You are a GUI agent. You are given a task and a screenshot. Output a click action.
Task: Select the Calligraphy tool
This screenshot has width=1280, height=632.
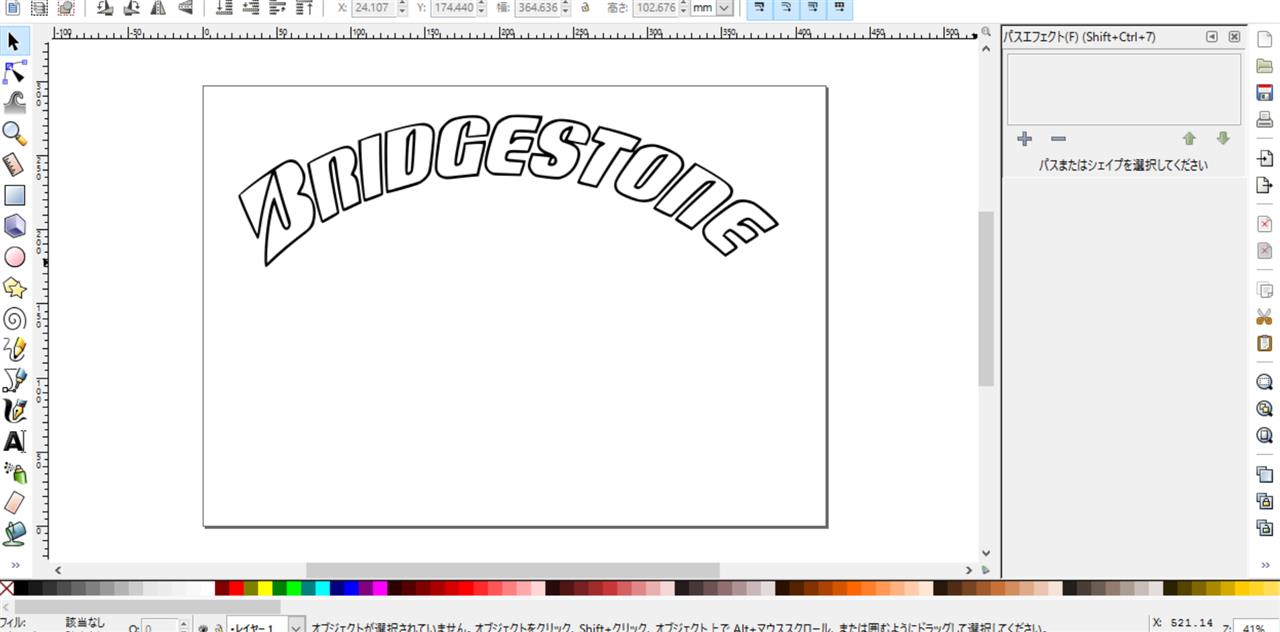pyautogui.click(x=14, y=410)
